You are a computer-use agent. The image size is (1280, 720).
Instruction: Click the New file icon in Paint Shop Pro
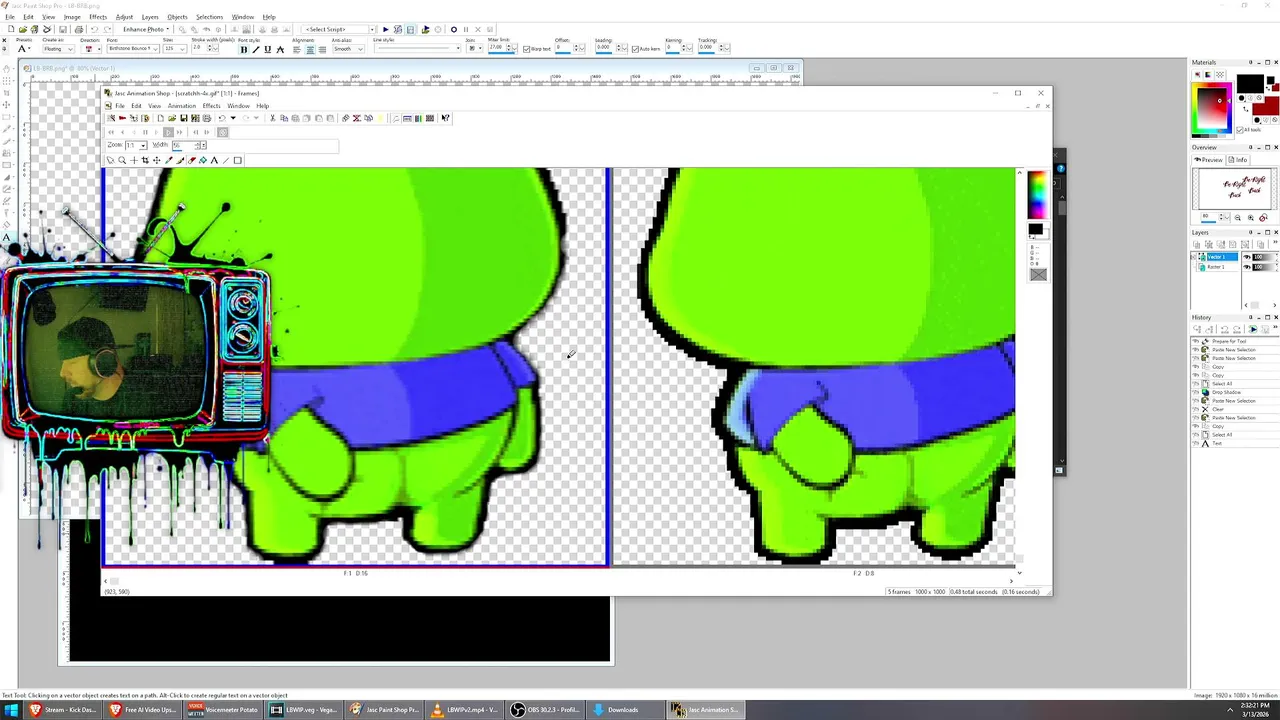(x=11, y=29)
